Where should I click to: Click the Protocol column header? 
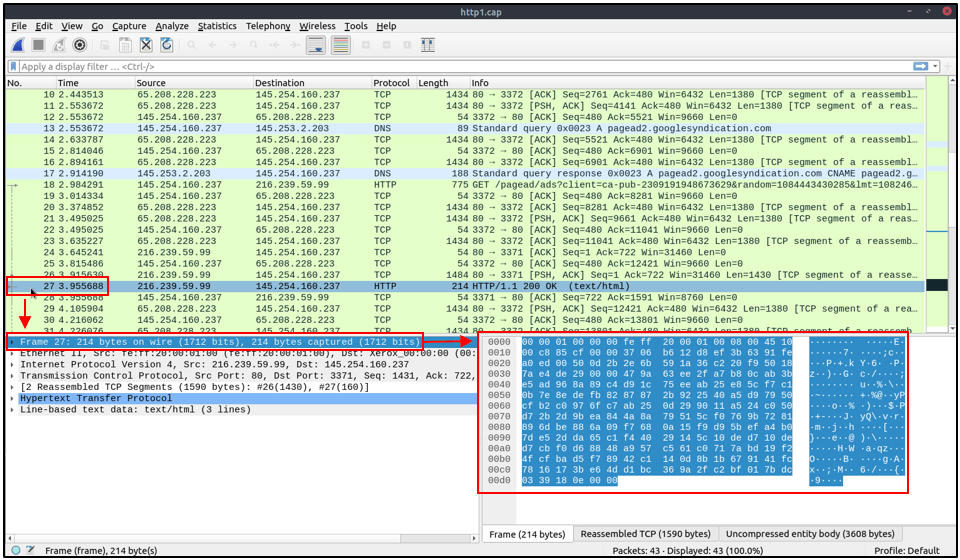pos(391,83)
